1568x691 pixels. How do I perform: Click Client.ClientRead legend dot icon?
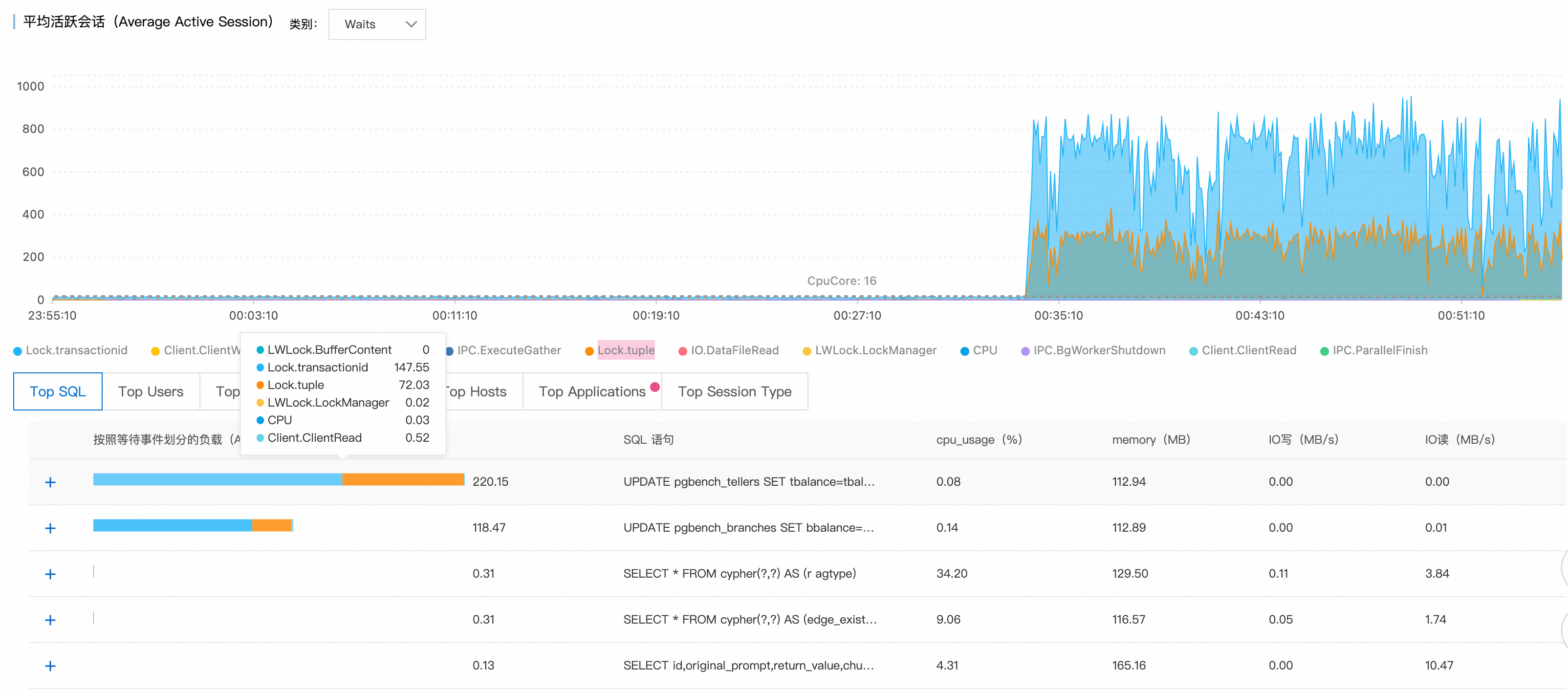point(1194,351)
